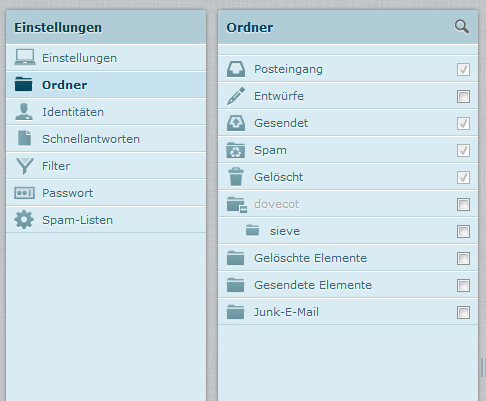Click the laptop icon beside Einstellungen
Image resolution: width=486 pixels, height=401 pixels.
click(25, 57)
